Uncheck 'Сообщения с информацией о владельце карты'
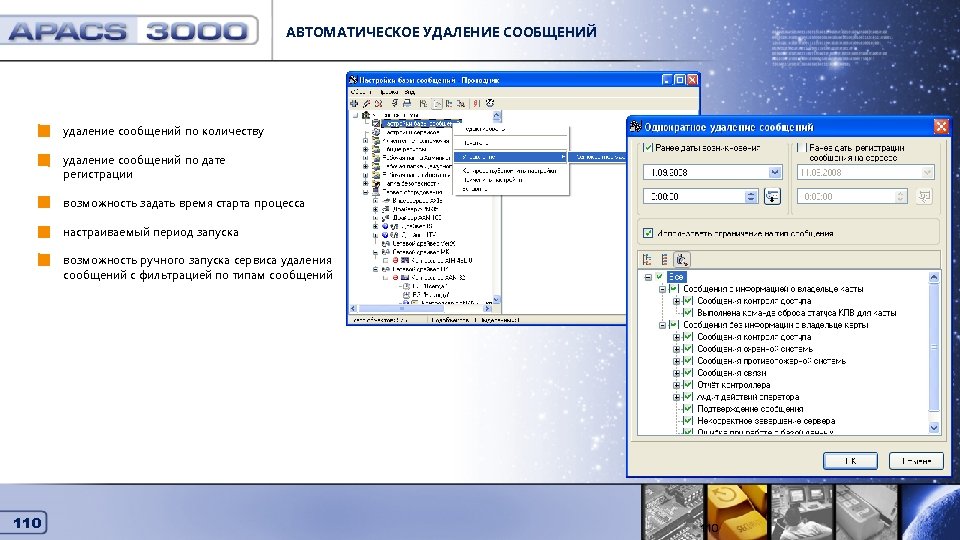 (x=673, y=289)
